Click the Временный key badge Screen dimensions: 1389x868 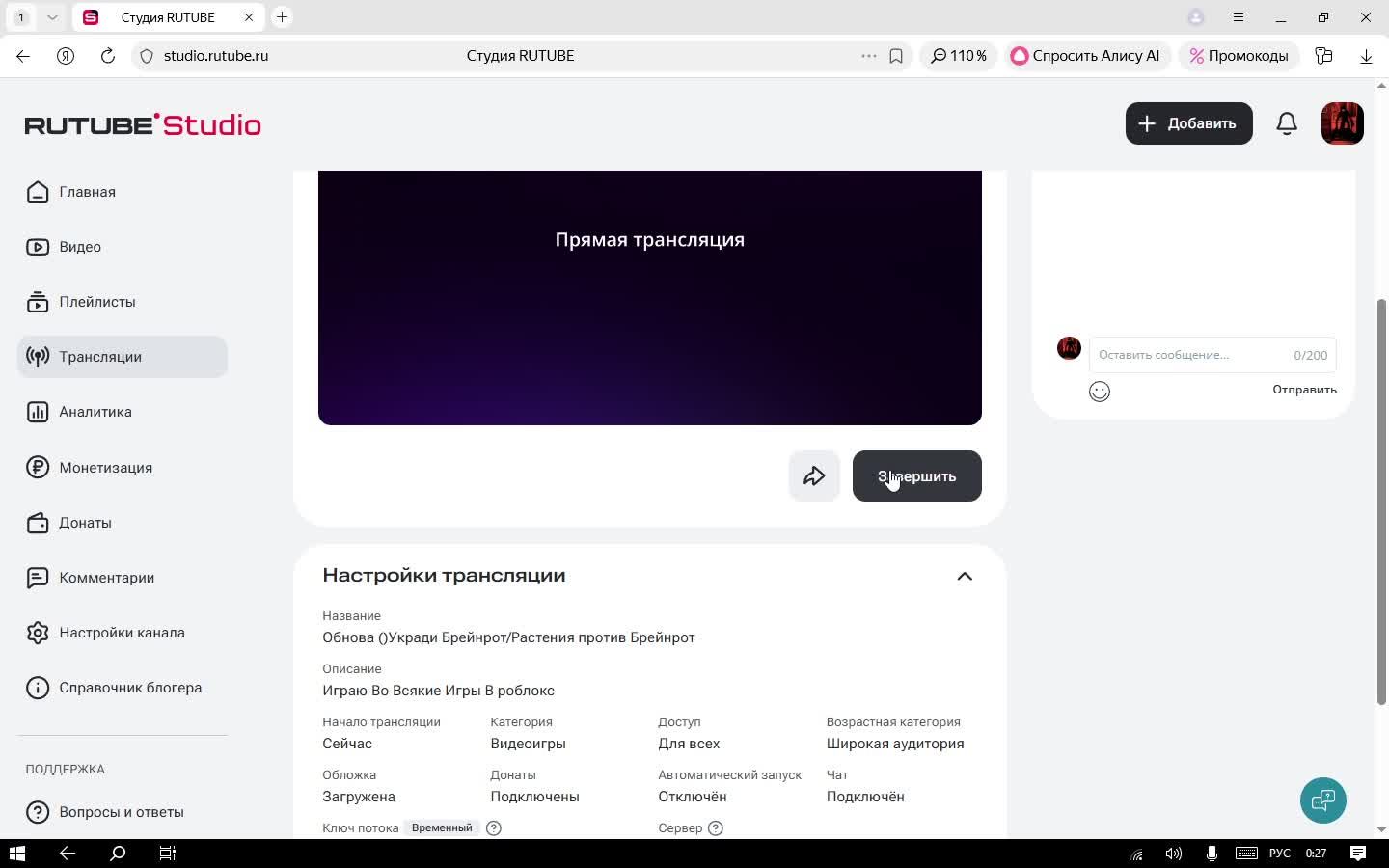click(x=442, y=827)
